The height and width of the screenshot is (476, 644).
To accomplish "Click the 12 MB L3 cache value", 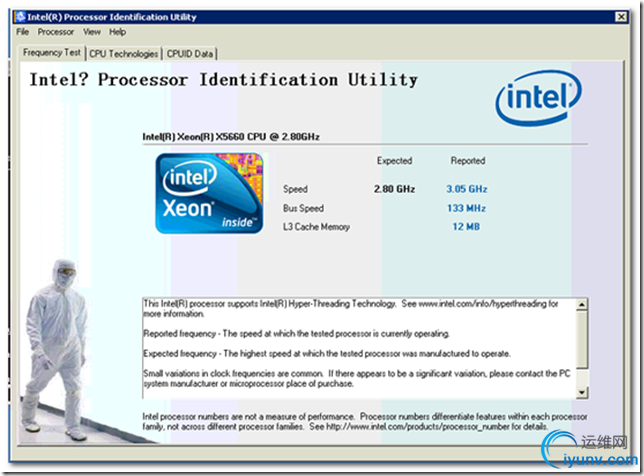I will point(466,227).
